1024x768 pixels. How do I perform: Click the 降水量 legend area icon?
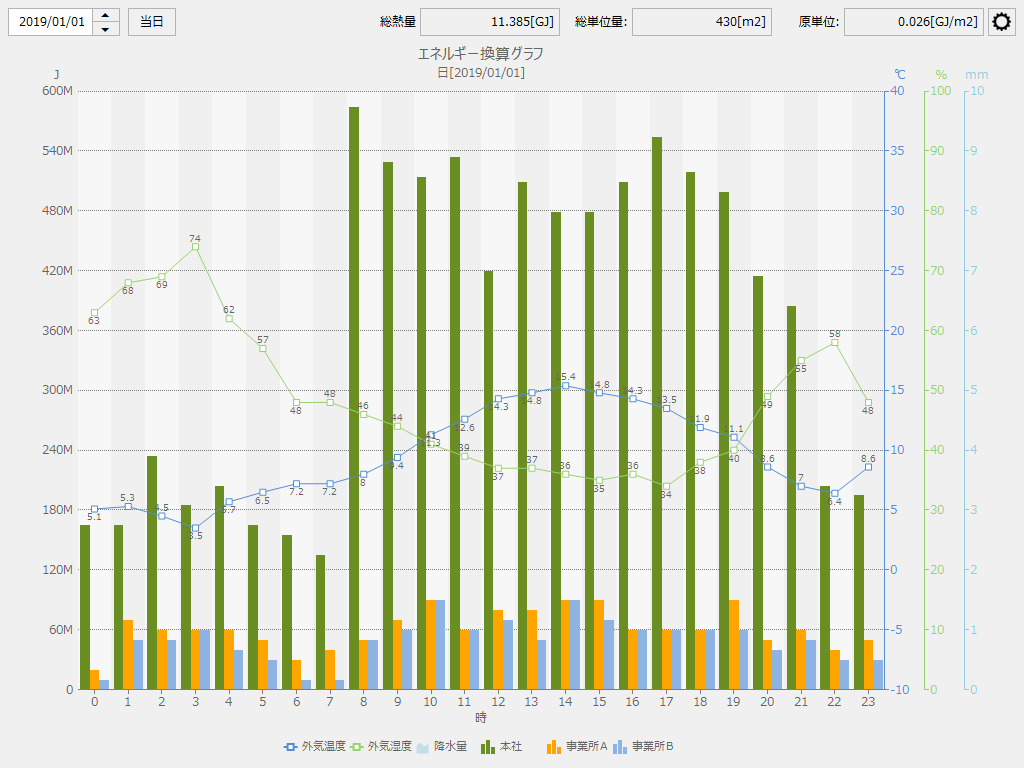coord(421,746)
